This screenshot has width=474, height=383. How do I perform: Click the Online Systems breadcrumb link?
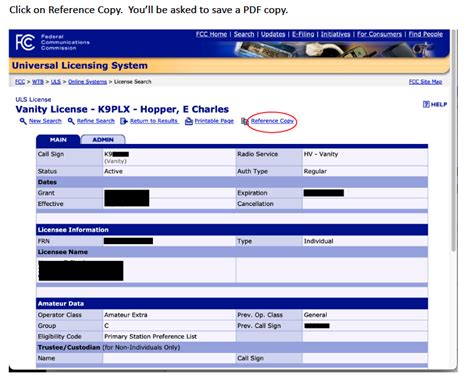[87, 82]
